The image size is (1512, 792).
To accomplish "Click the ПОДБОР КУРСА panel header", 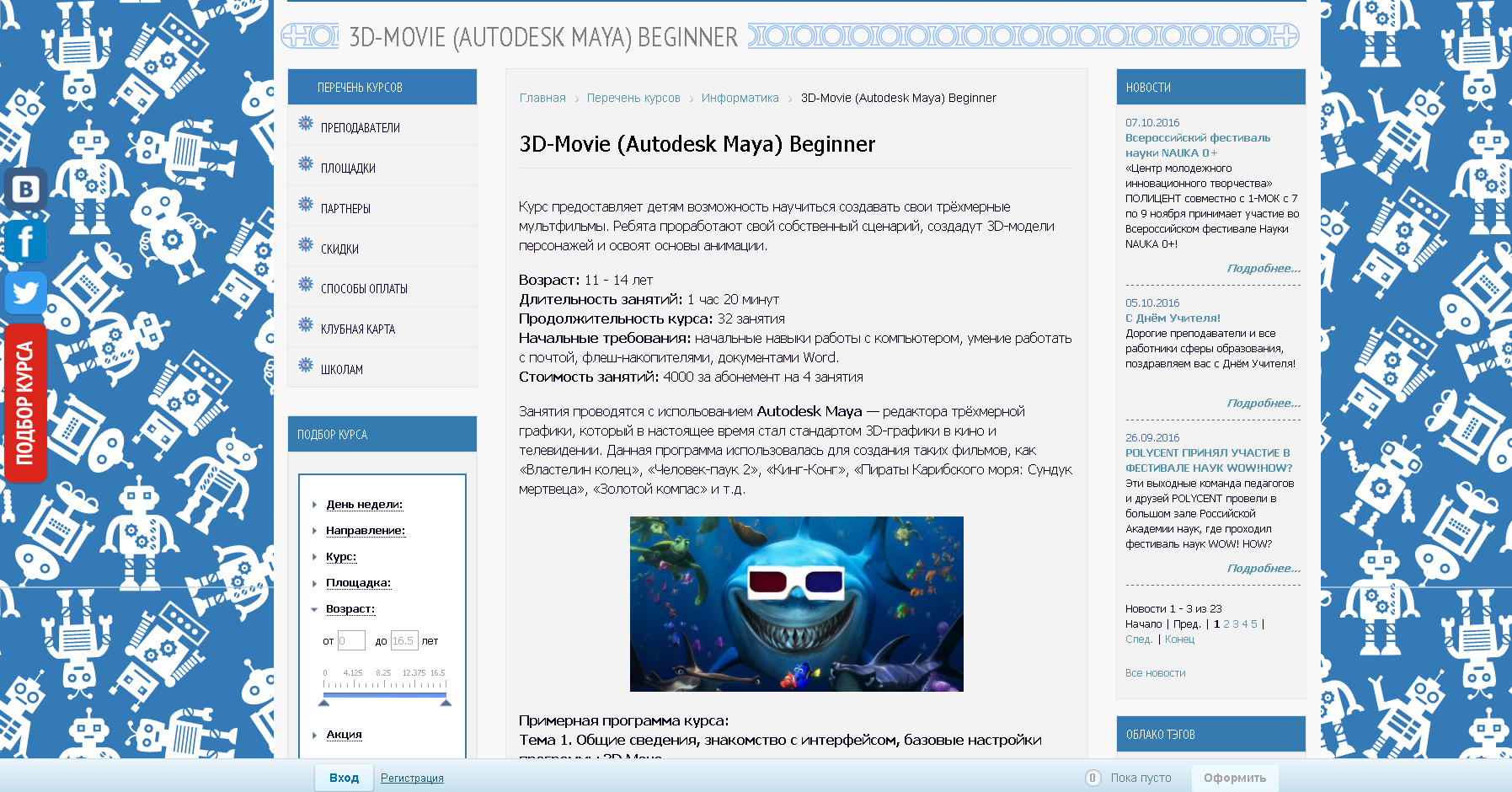I will (x=382, y=435).
